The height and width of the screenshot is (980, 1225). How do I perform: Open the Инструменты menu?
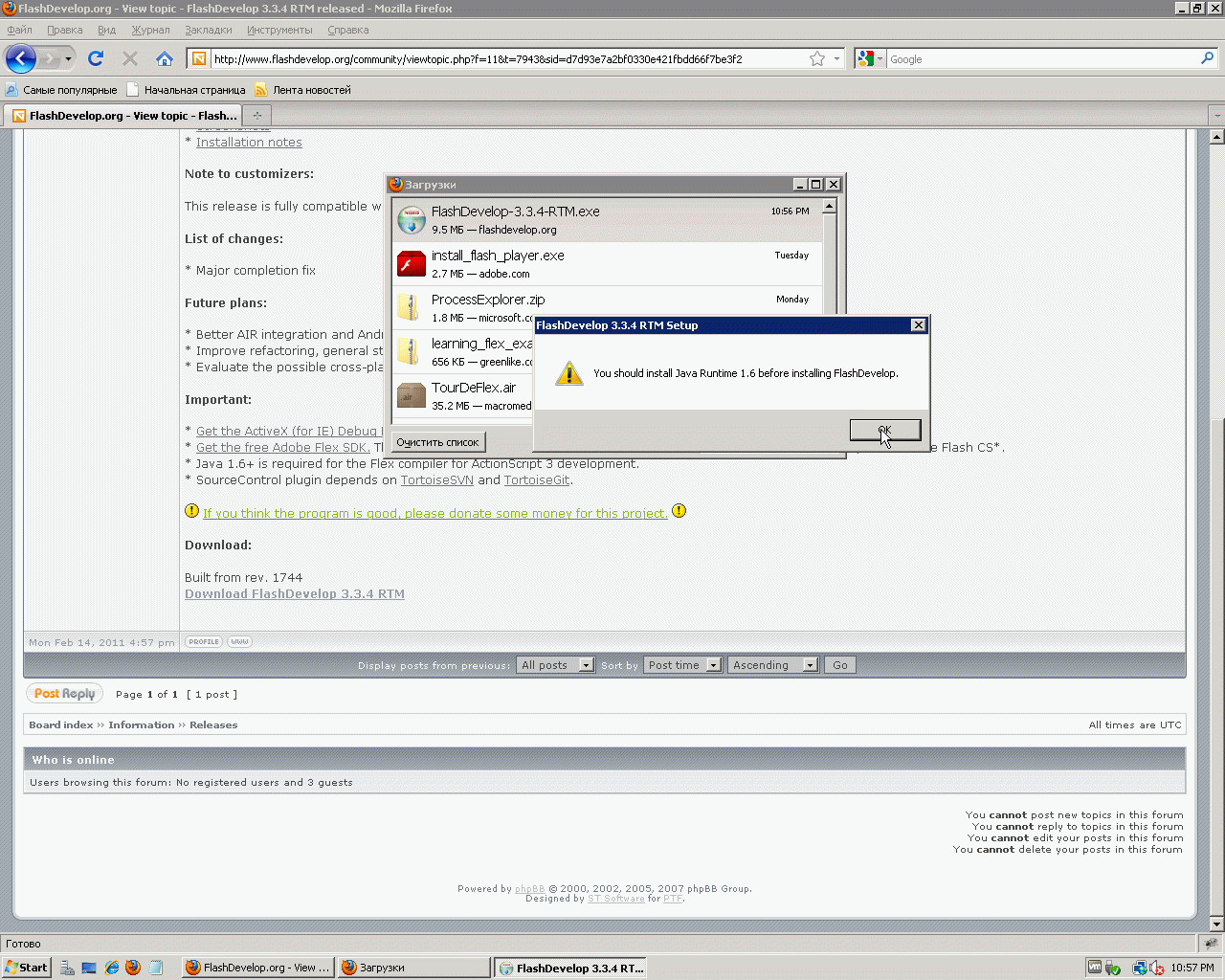pyautogui.click(x=279, y=30)
